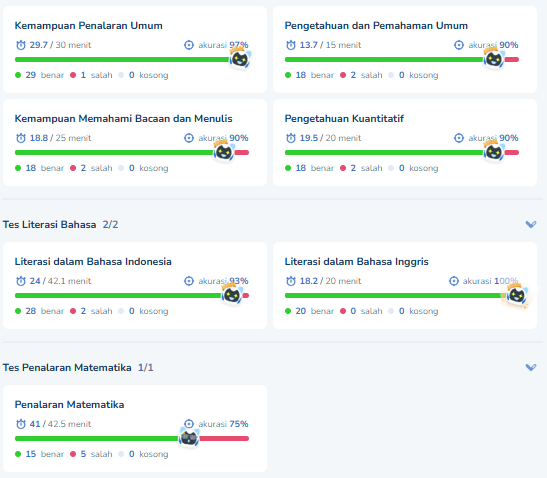Click the robot mascot on Literasi Bahasa Indonesia bar
The image size is (547, 478).
[232, 294]
